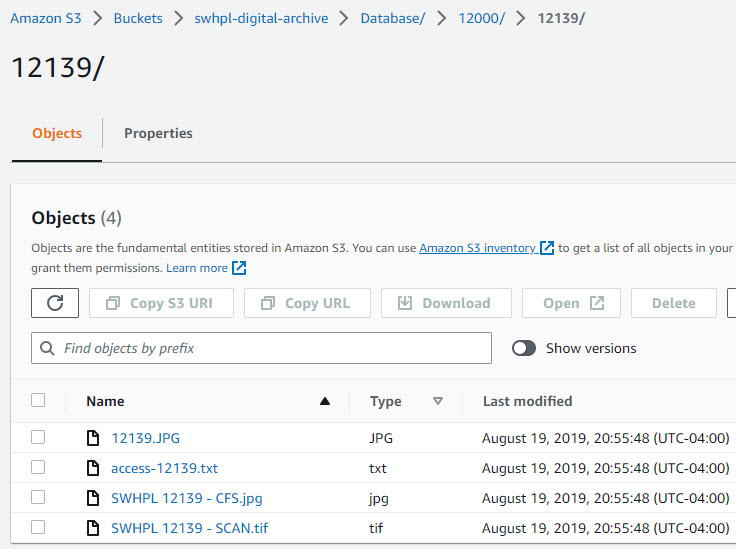Check the box for SWHPL 12139 - CFS.jpg
Viewport: 736px width, 549px height.
tap(38, 497)
